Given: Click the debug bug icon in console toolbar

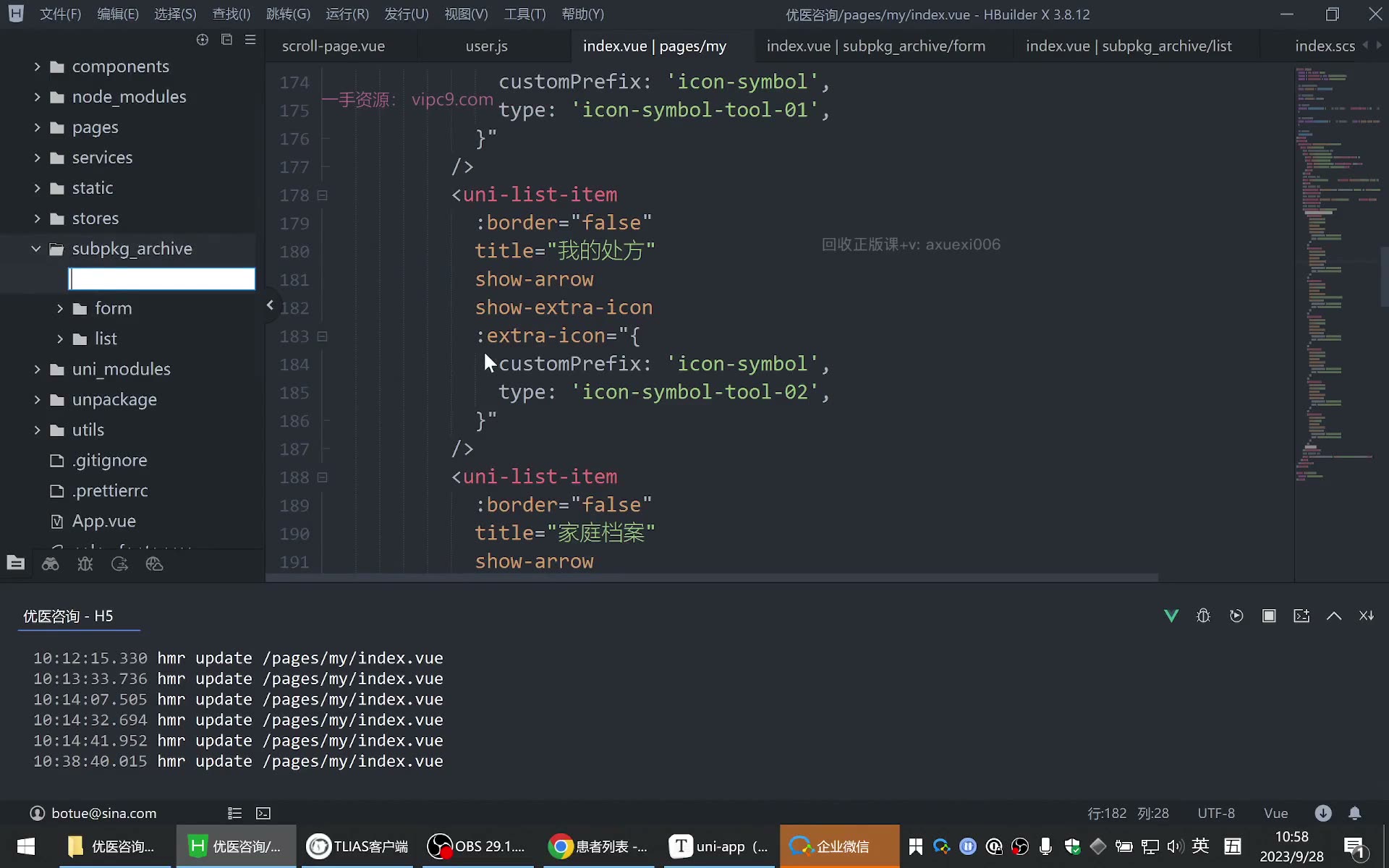Looking at the screenshot, I should coord(1203,616).
